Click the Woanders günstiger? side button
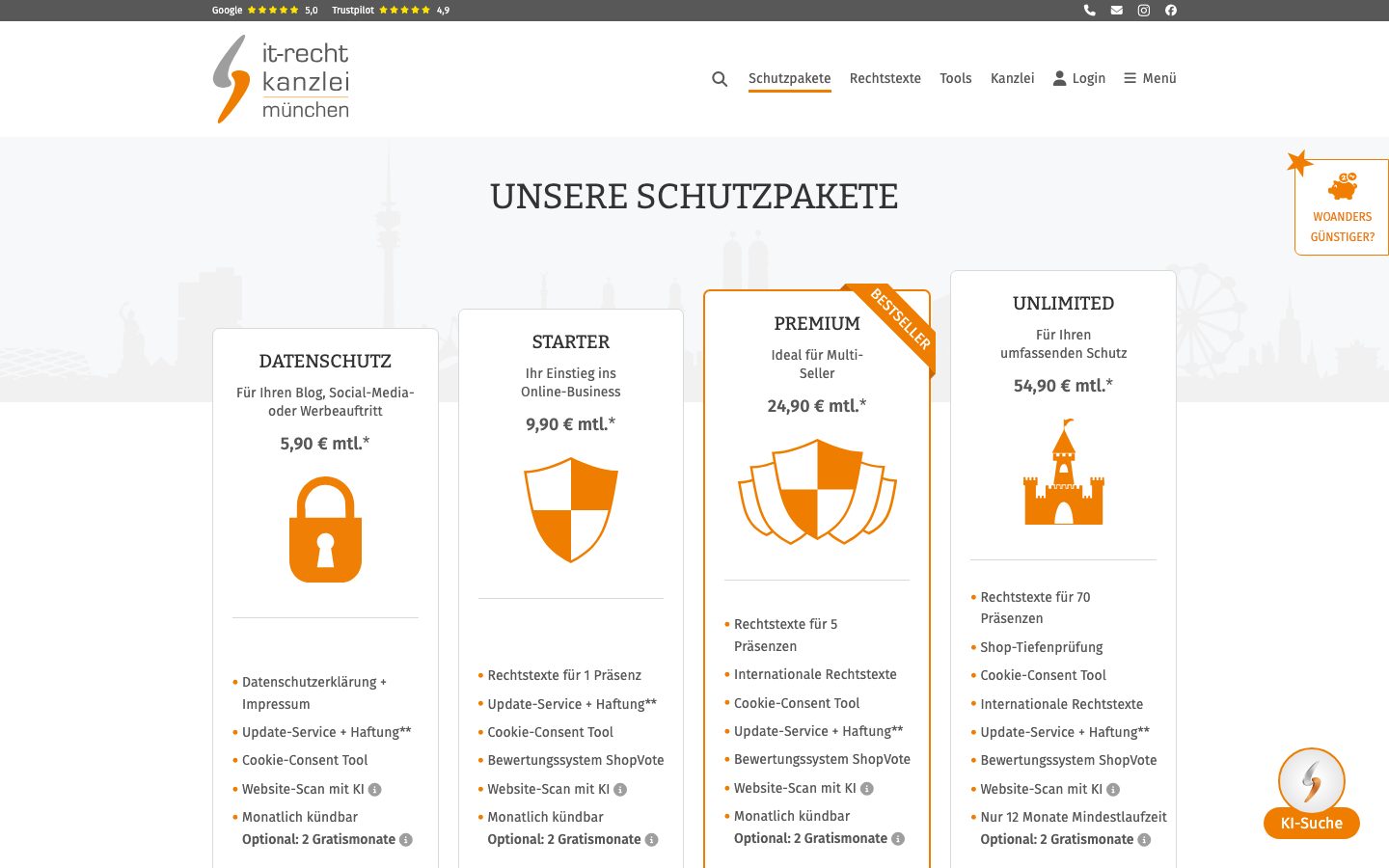 click(1342, 207)
